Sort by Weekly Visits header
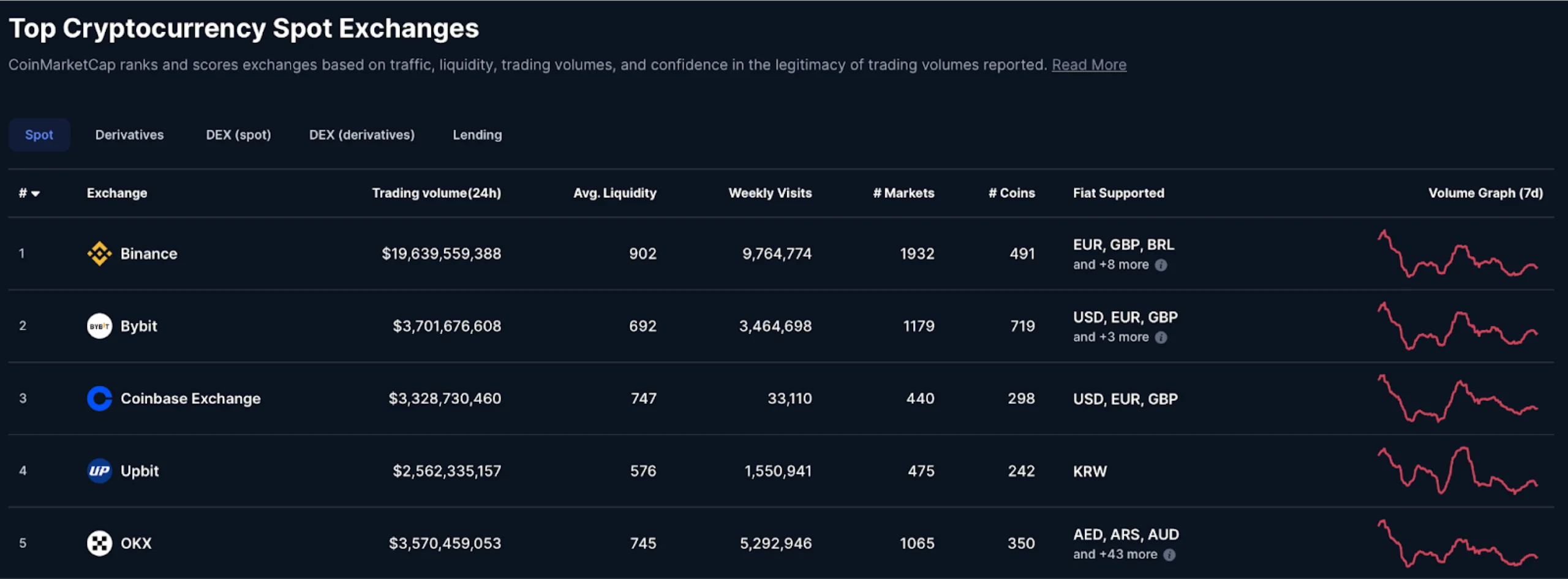 [770, 193]
